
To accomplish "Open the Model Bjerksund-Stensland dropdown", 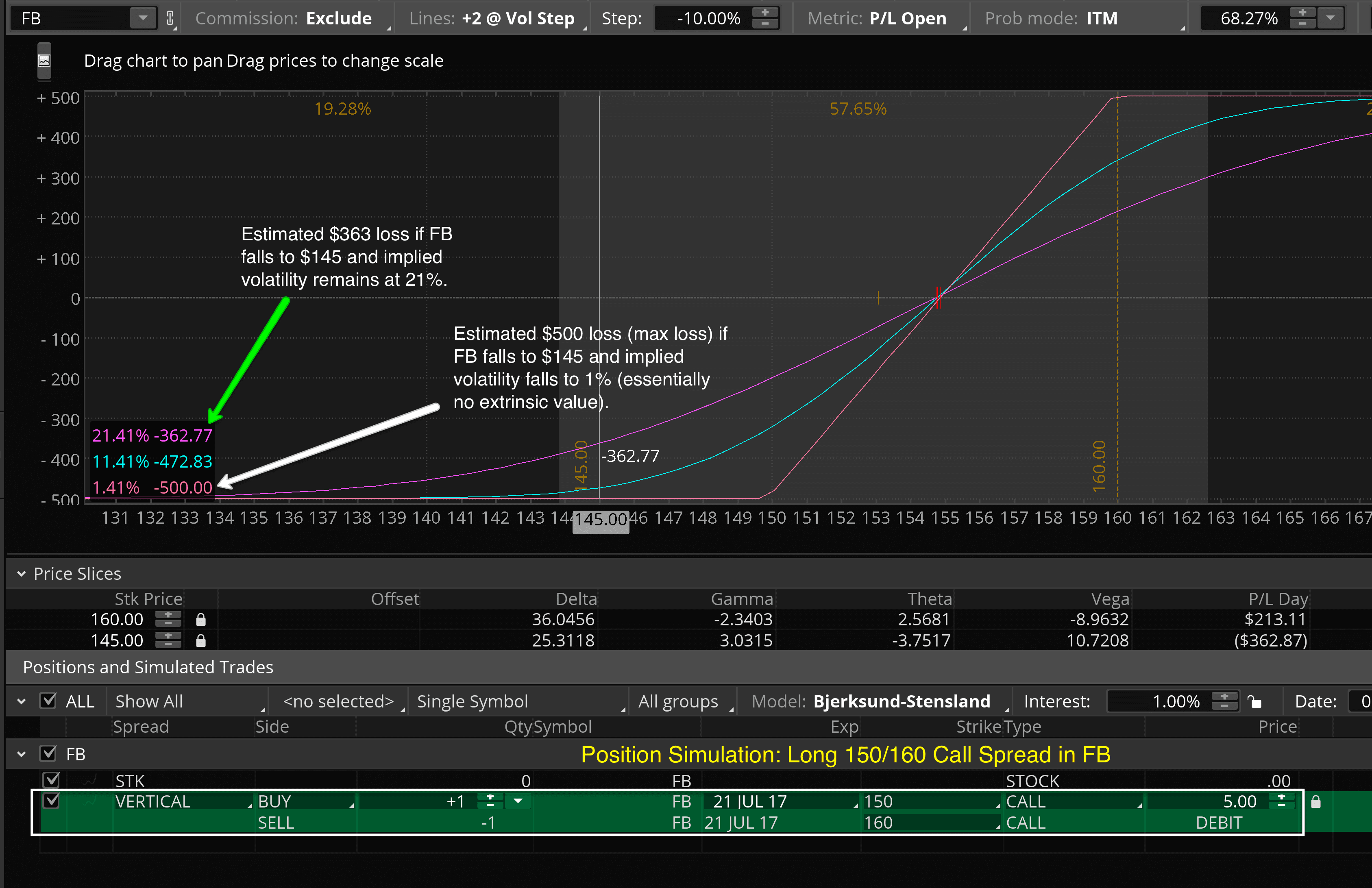I will 901,701.
